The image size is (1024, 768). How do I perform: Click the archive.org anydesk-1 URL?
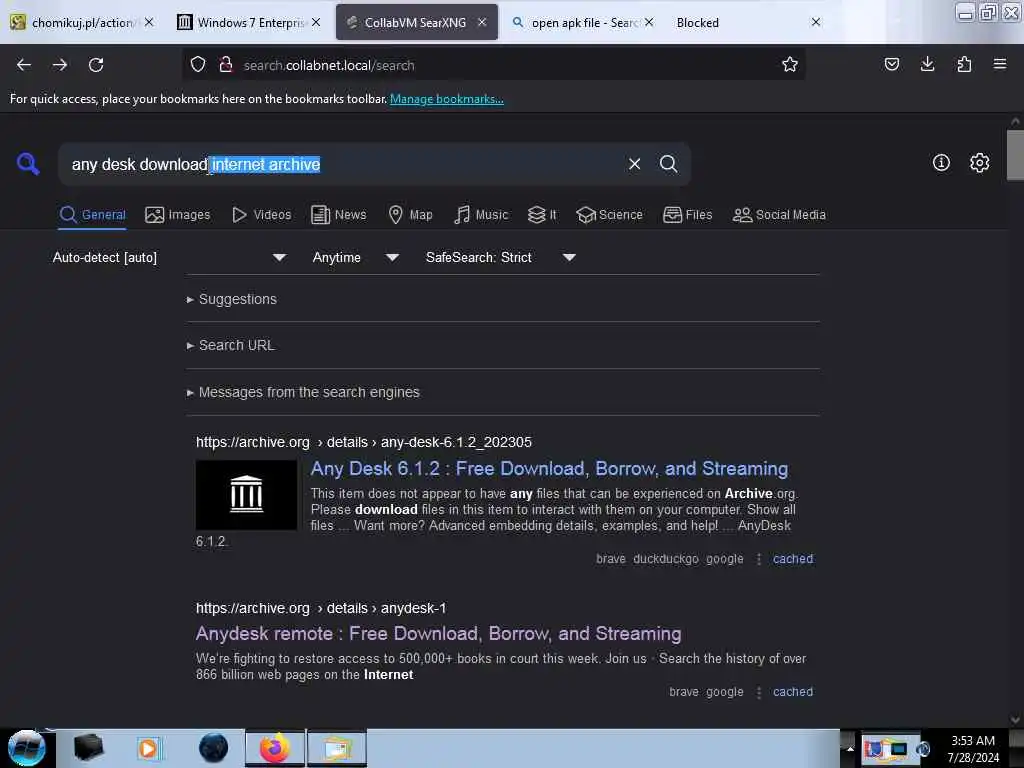(321, 608)
